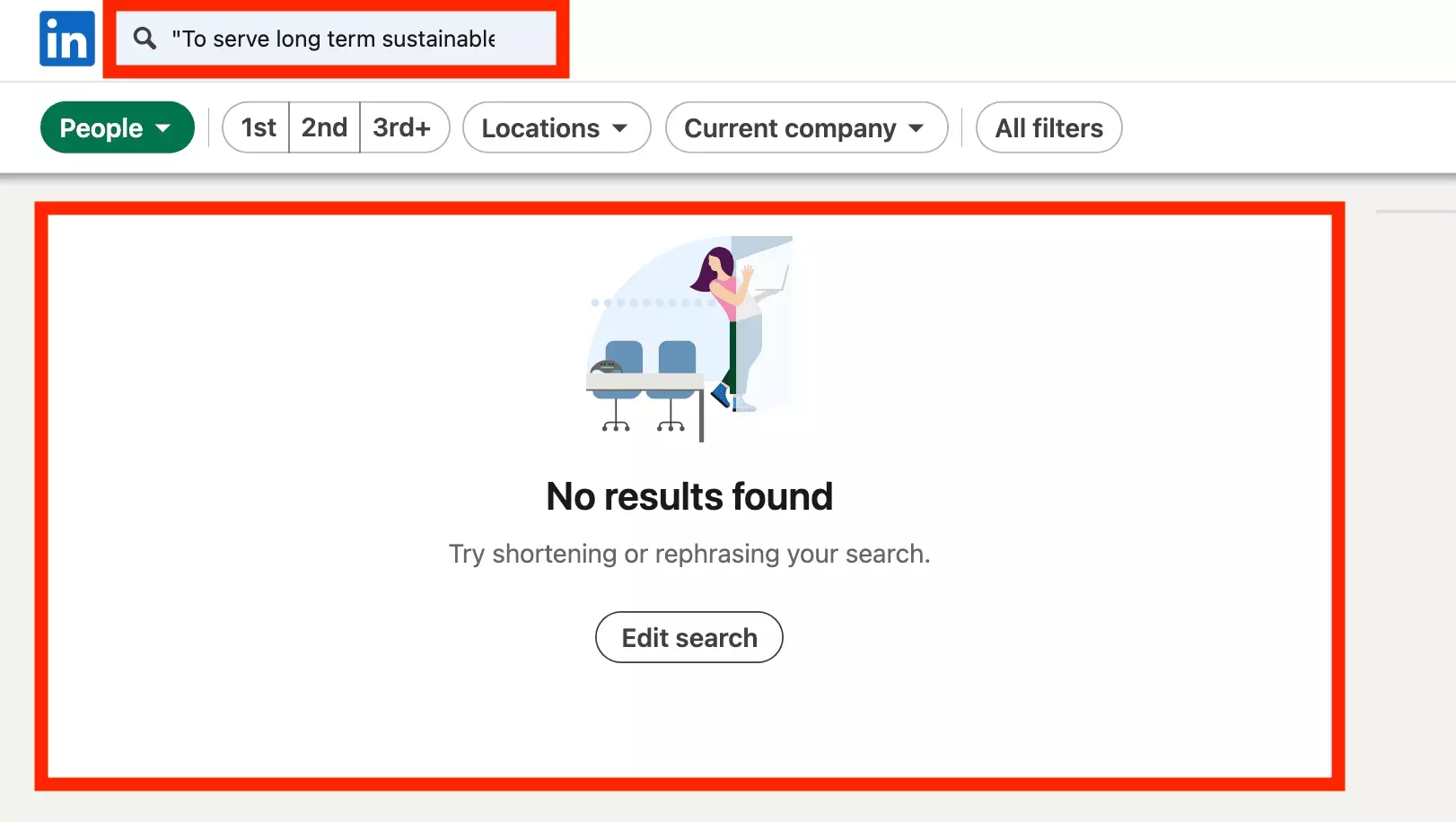This screenshot has height=822, width=1456.
Task: Click the chevron on the People pill
Action: (165, 127)
